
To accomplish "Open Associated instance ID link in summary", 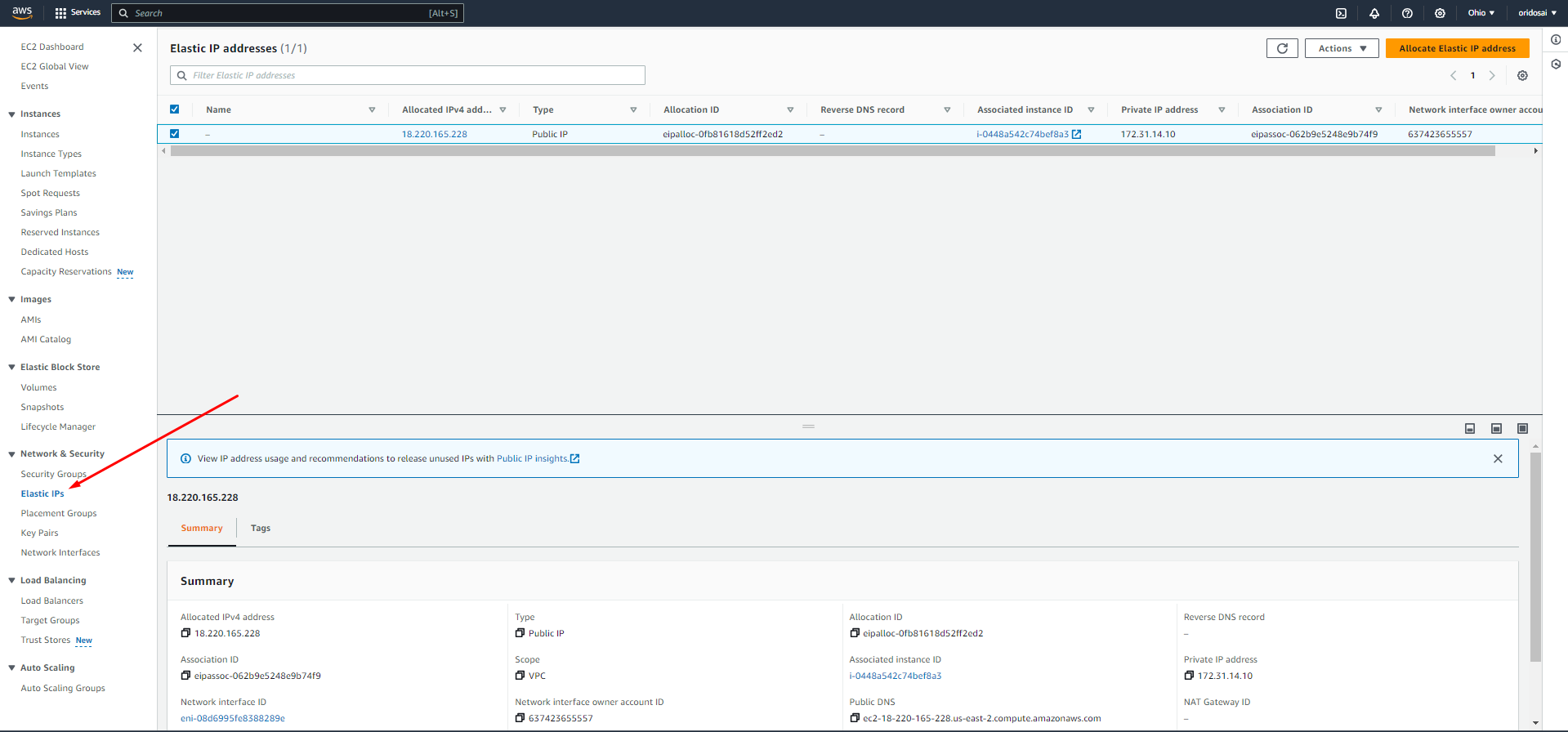I will [x=896, y=676].
